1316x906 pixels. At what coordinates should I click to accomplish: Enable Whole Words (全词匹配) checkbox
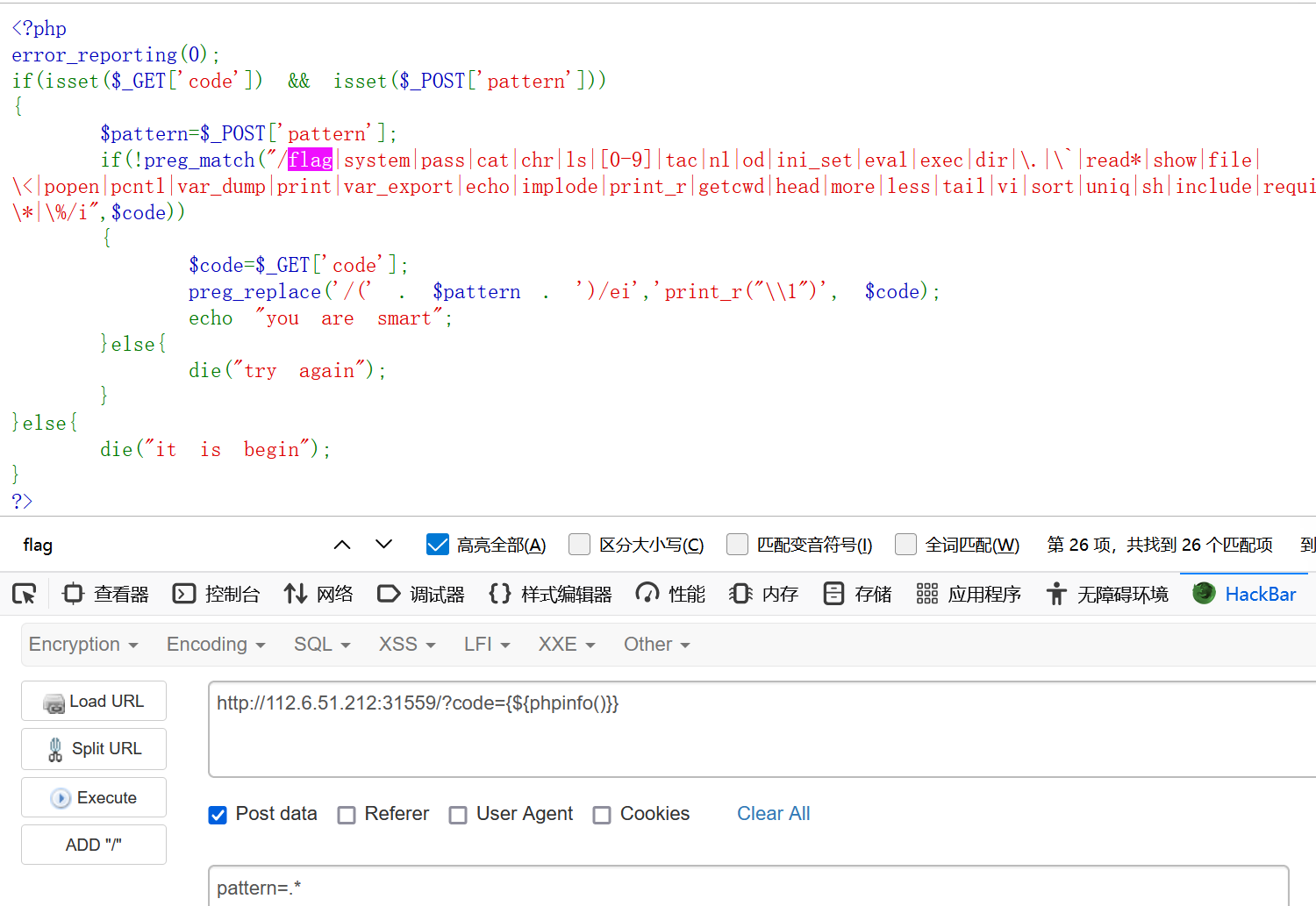pos(905,545)
